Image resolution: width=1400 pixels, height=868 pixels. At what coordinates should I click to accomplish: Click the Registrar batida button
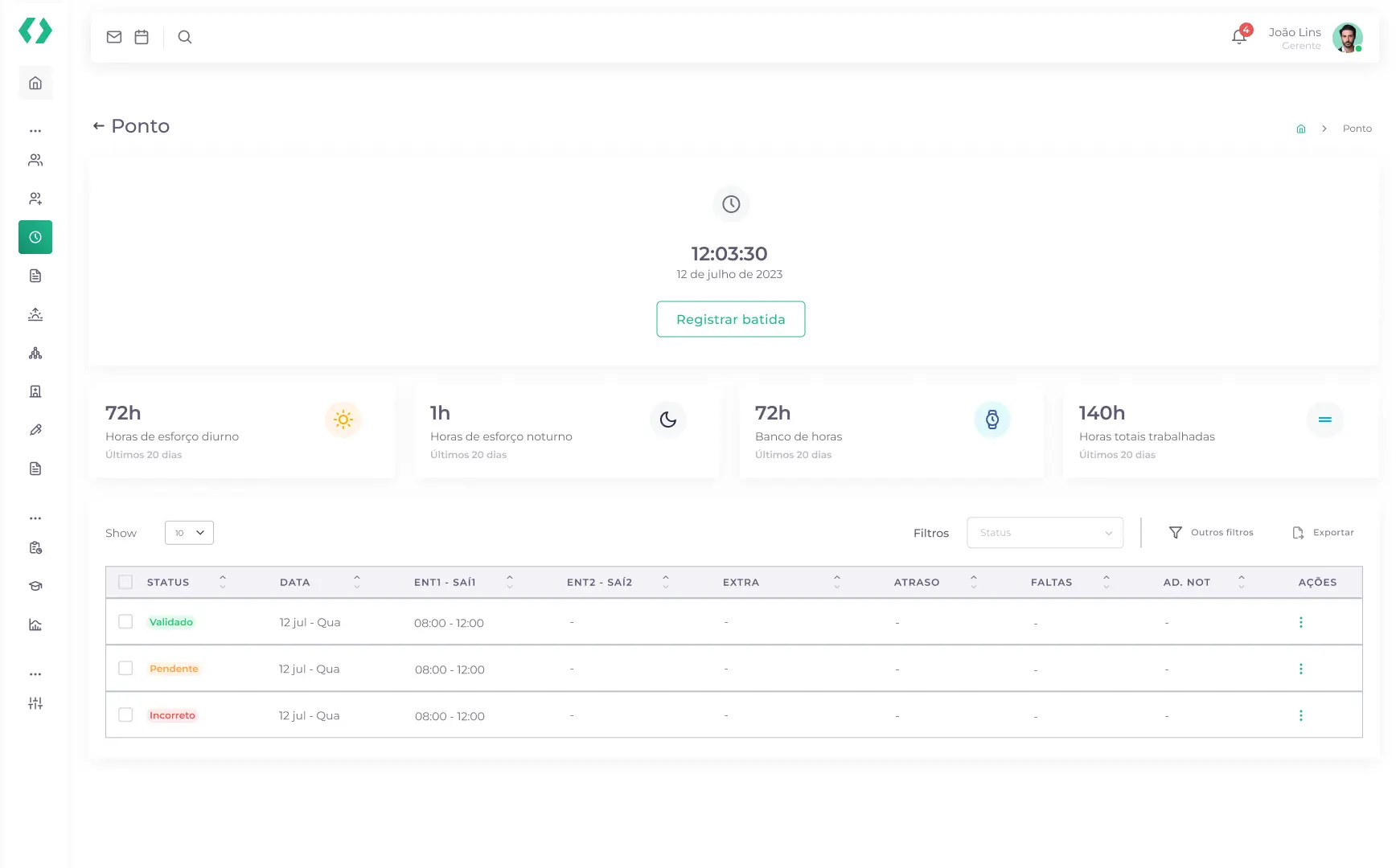tap(731, 319)
